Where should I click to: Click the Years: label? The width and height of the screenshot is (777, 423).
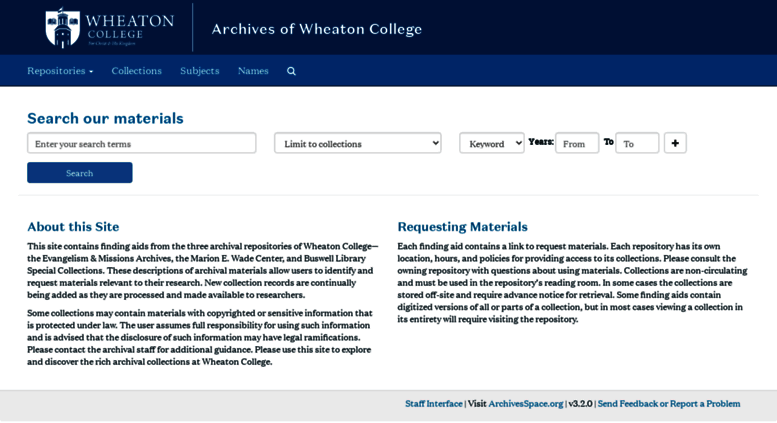[541, 142]
